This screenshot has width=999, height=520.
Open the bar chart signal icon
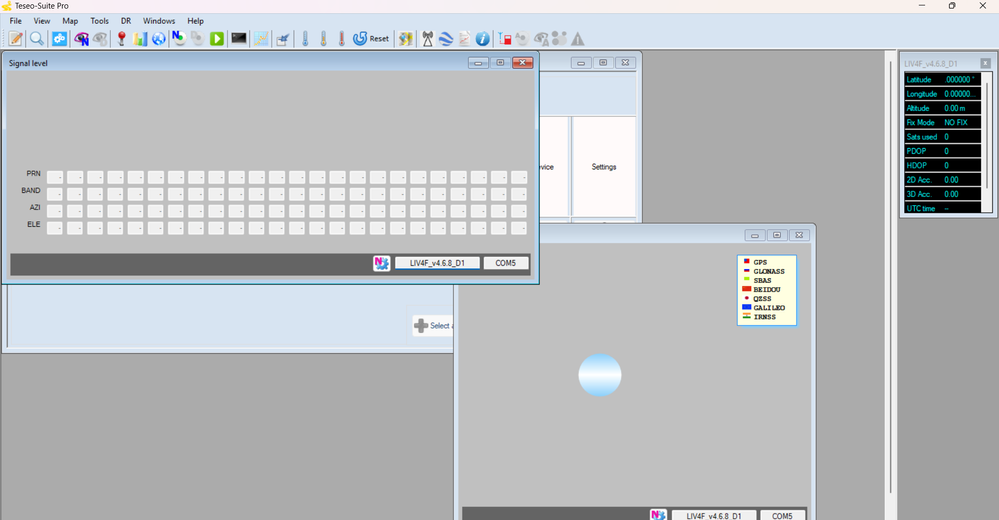point(140,39)
